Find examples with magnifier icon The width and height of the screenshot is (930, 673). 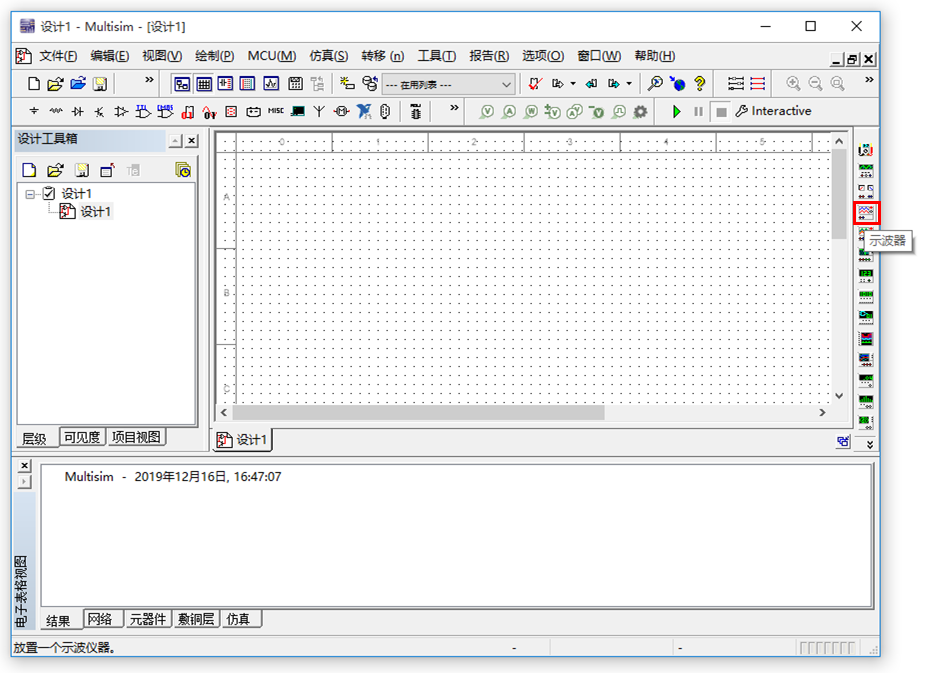pyautogui.click(x=655, y=84)
